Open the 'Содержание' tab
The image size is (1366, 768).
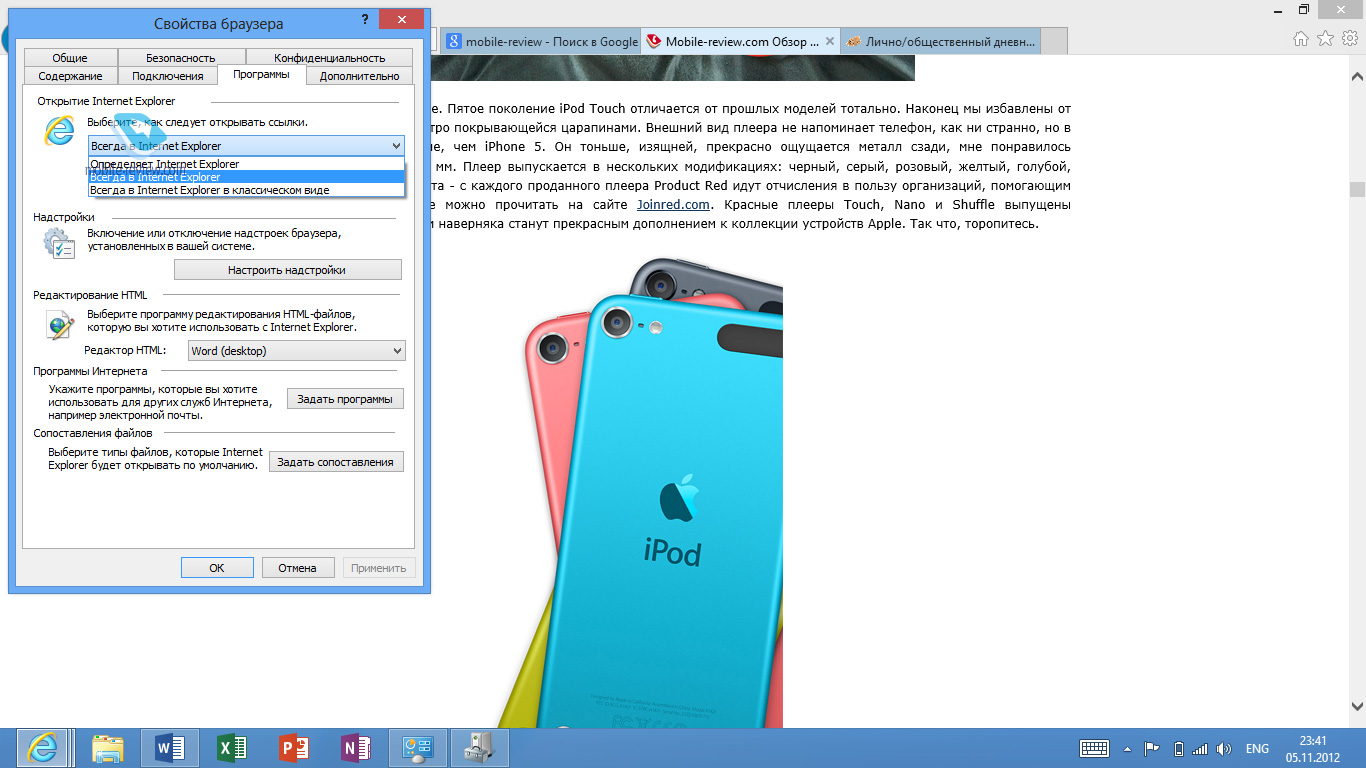click(x=70, y=76)
